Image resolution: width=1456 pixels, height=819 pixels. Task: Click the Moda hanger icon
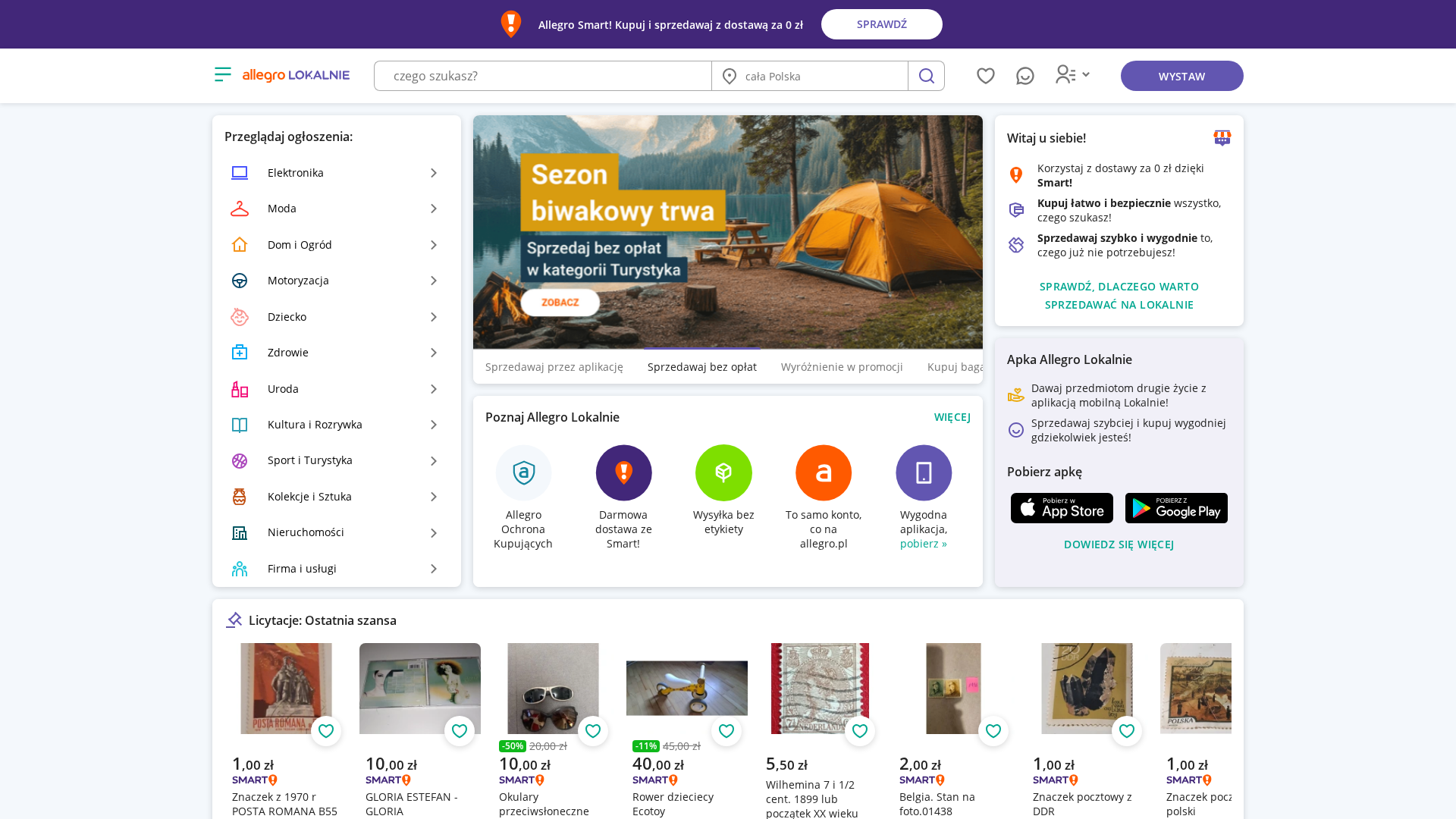point(240,209)
